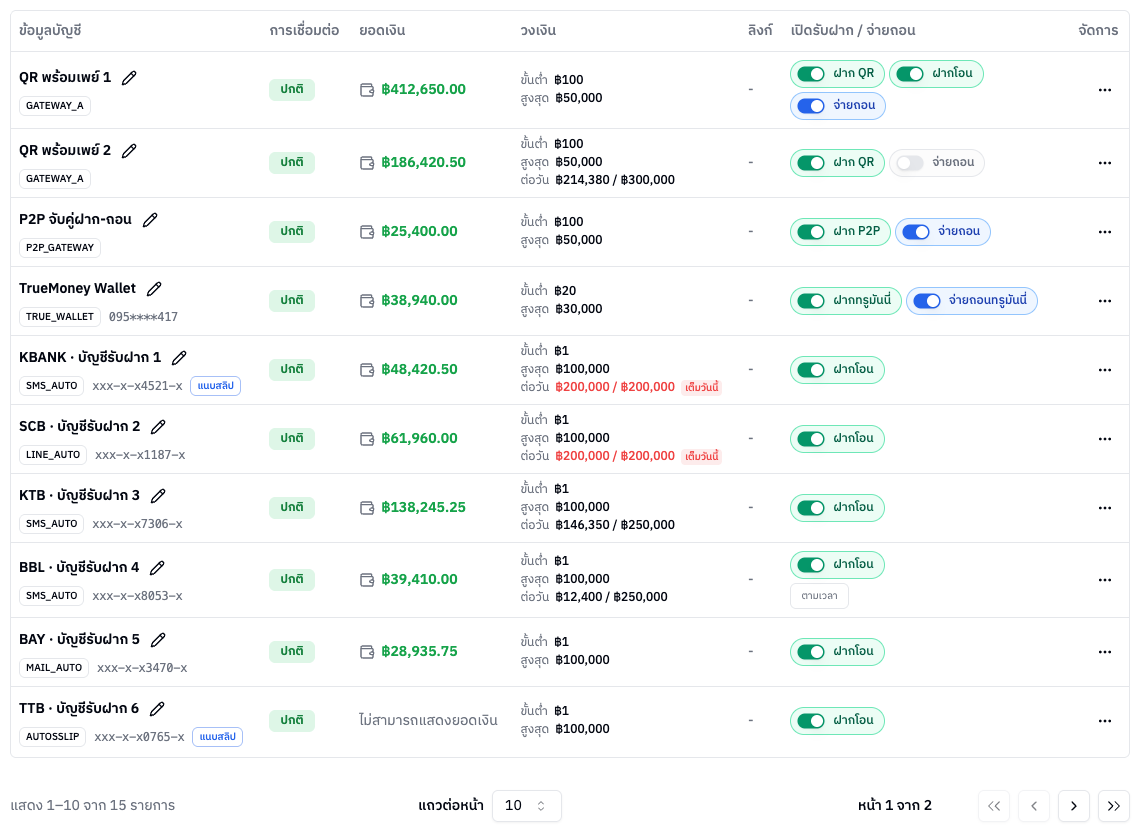This screenshot has width=1140, height=832.
Task: Disable ฝากโอน for SCB บัญชีรับฝาก 2
Action: click(x=811, y=439)
